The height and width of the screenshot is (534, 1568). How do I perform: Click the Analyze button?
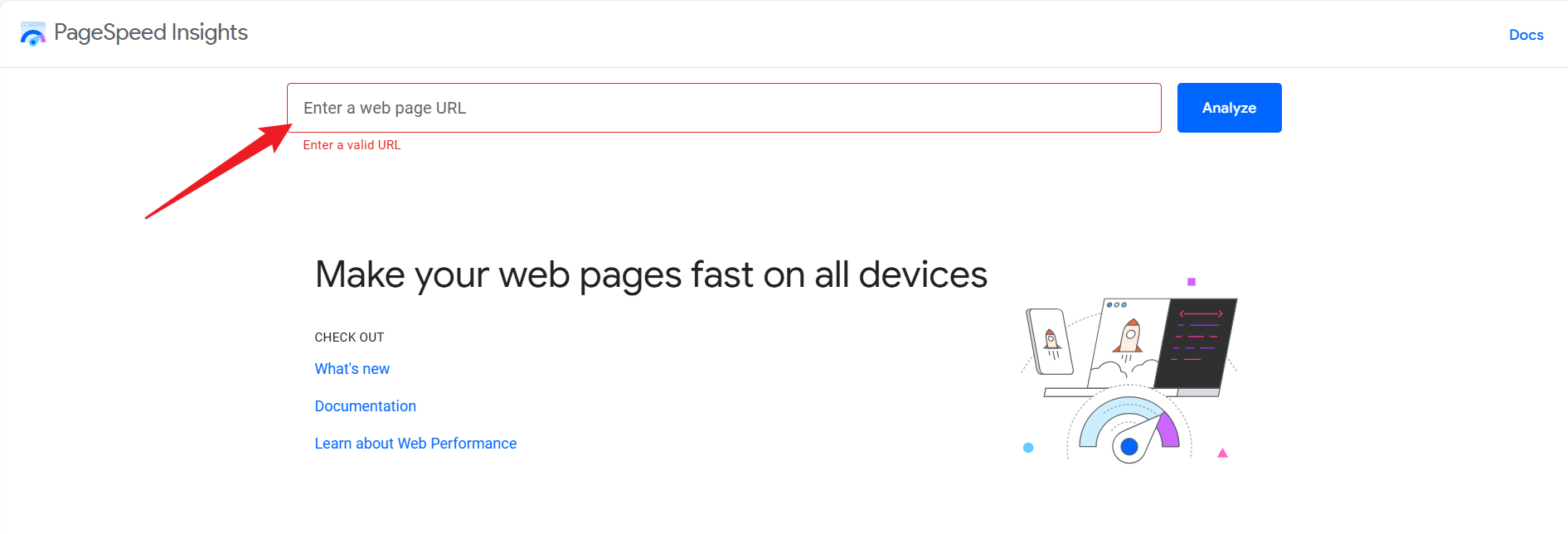[x=1229, y=108]
